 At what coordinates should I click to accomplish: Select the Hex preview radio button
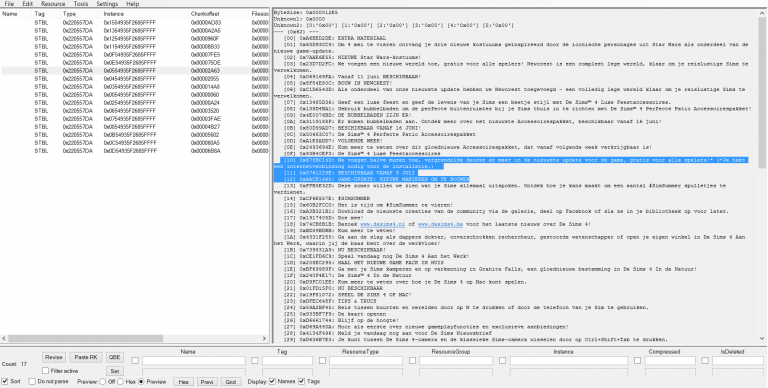[120, 381]
